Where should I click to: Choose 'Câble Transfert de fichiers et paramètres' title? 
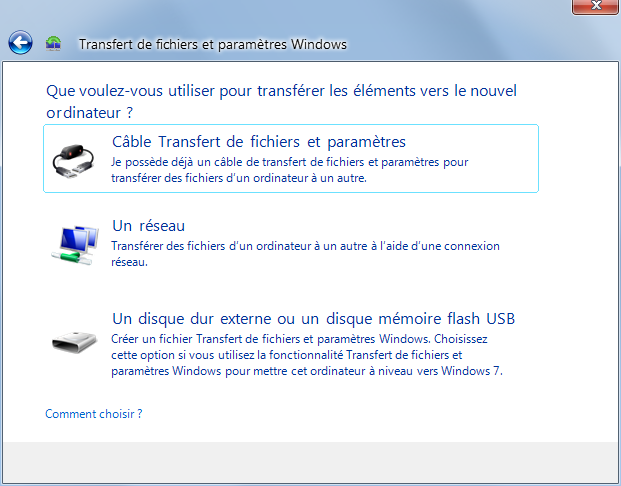259,142
